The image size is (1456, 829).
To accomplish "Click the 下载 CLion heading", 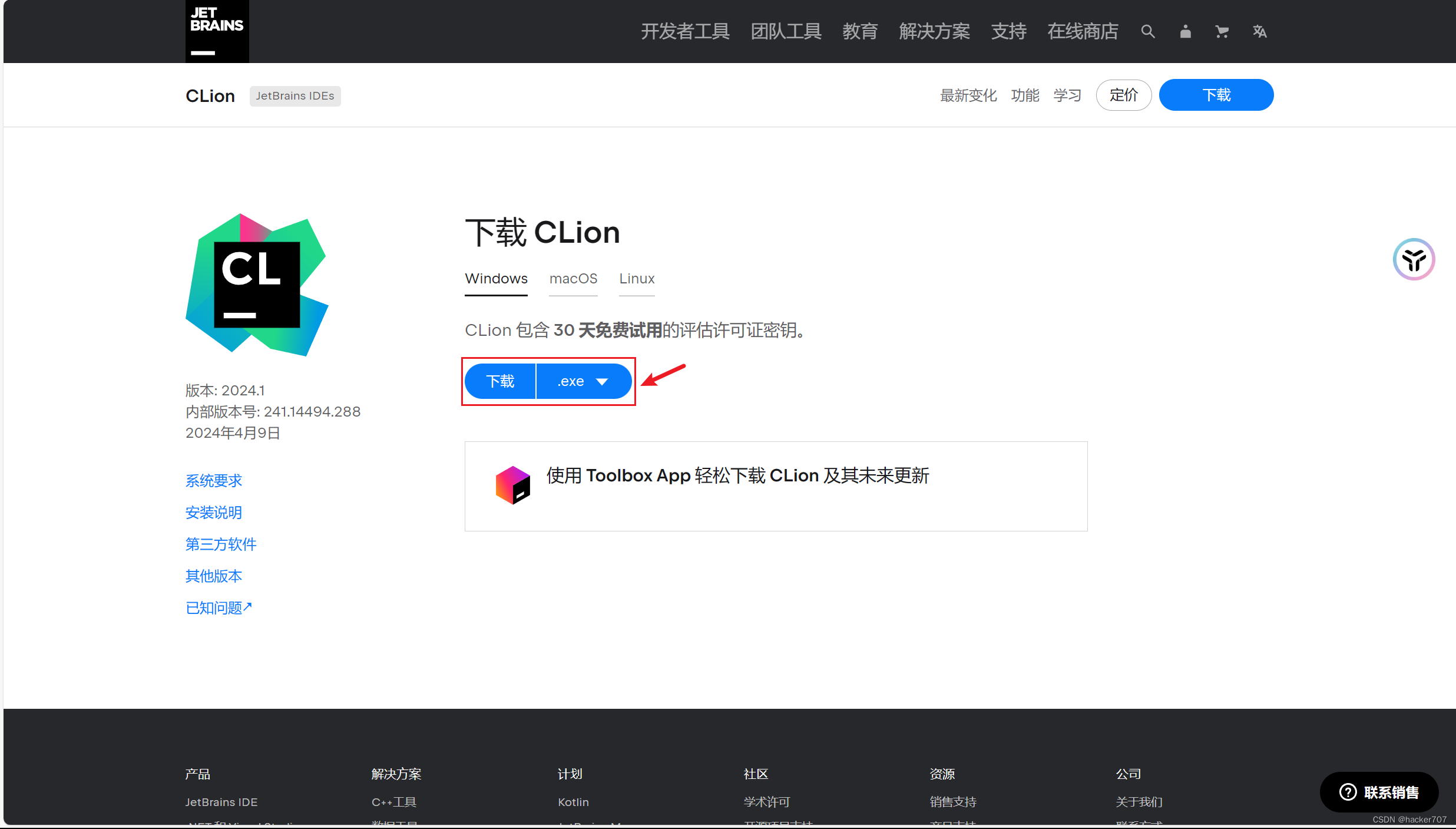I will [x=542, y=232].
